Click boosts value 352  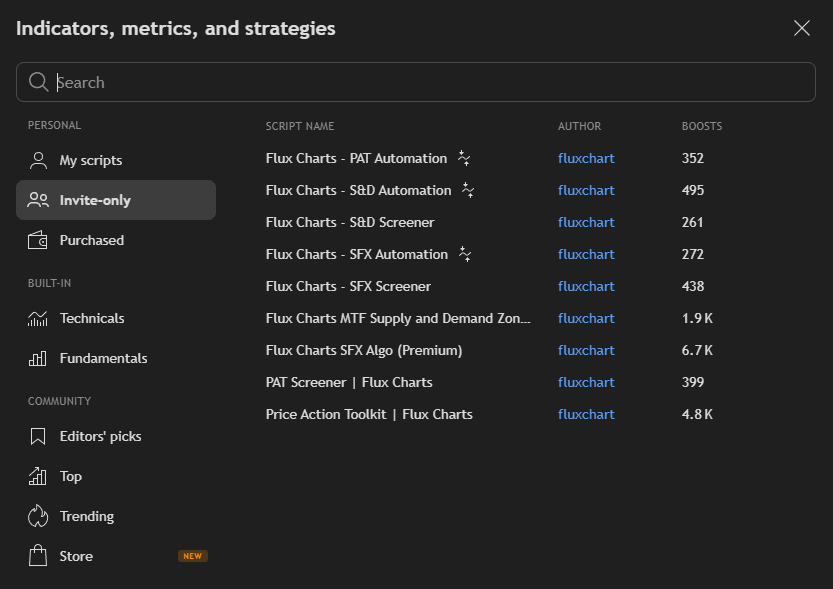(693, 158)
